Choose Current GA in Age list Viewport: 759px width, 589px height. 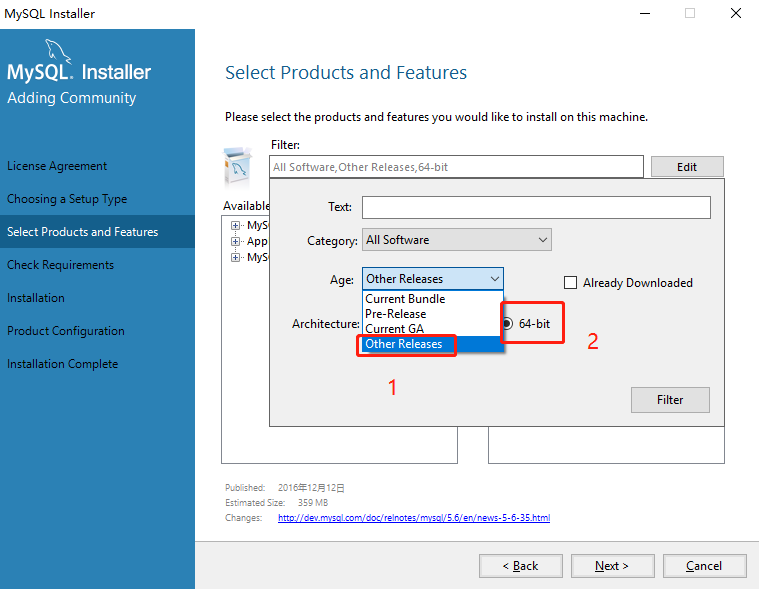tap(433, 329)
